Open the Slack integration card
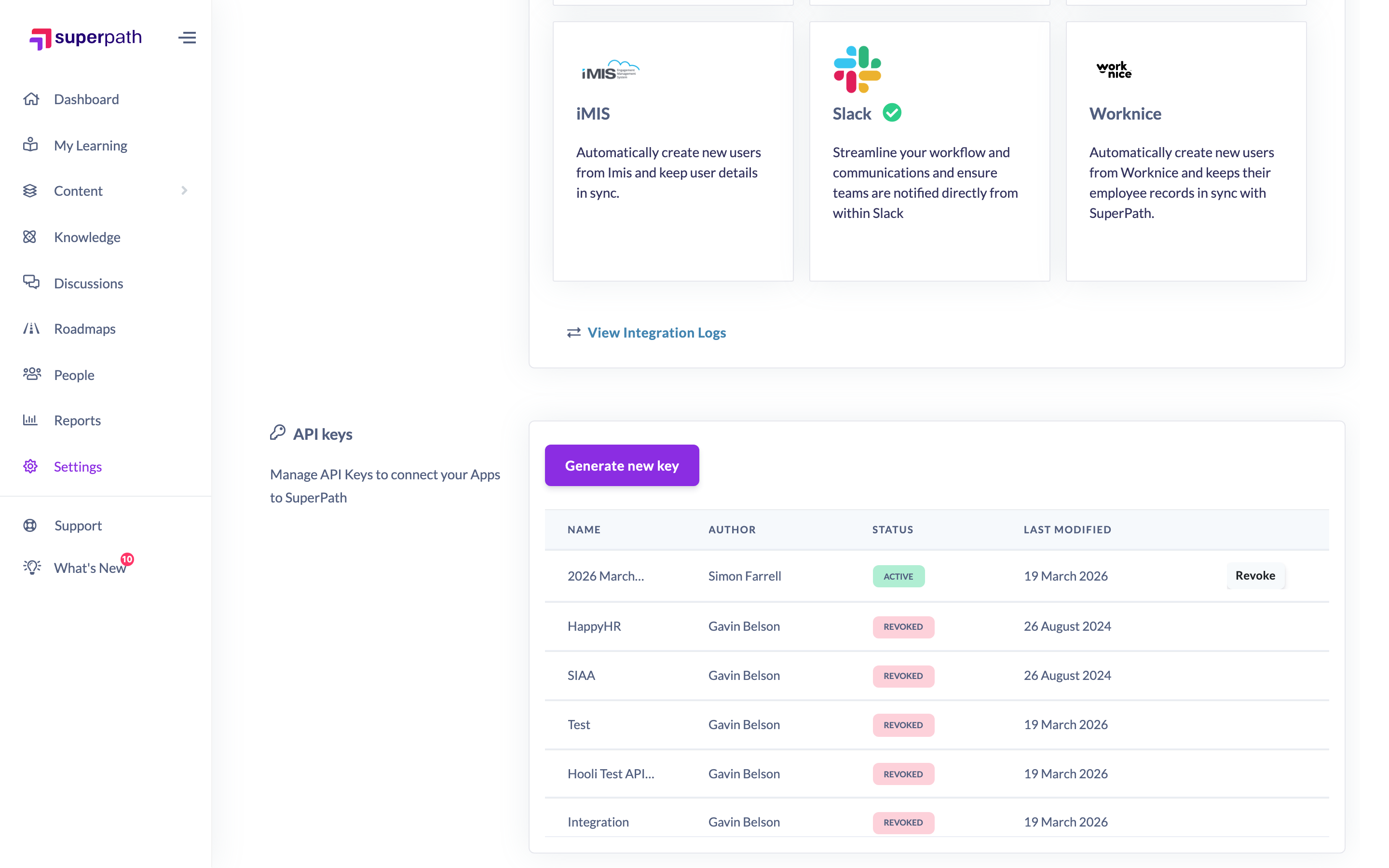 (x=929, y=151)
